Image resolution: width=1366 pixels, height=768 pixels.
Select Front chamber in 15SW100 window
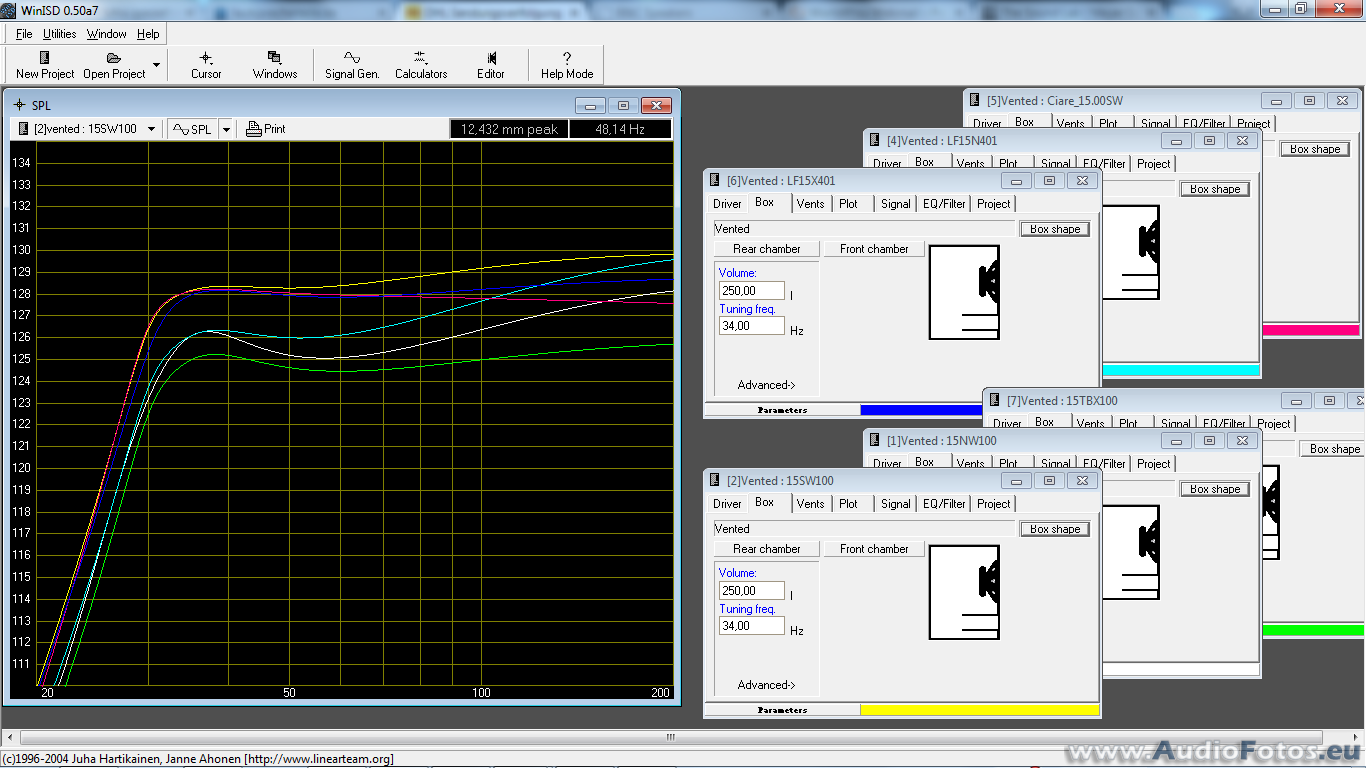pyautogui.click(x=875, y=549)
